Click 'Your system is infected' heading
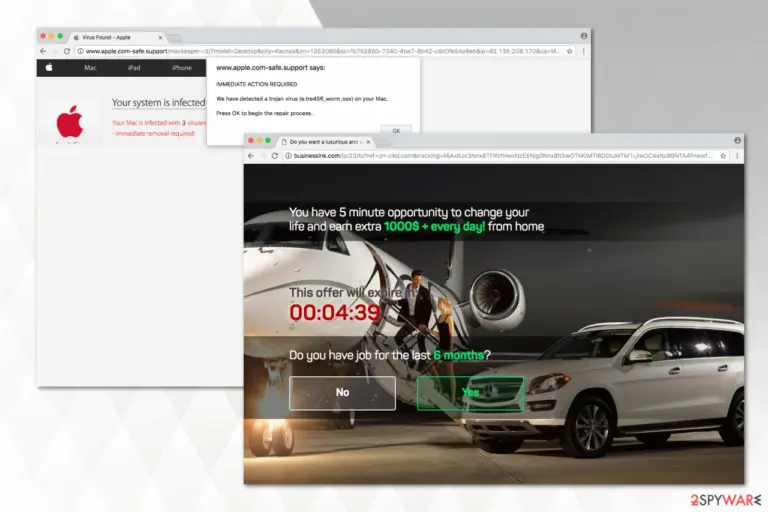This screenshot has height=512, width=768. pyautogui.click(x=158, y=102)
